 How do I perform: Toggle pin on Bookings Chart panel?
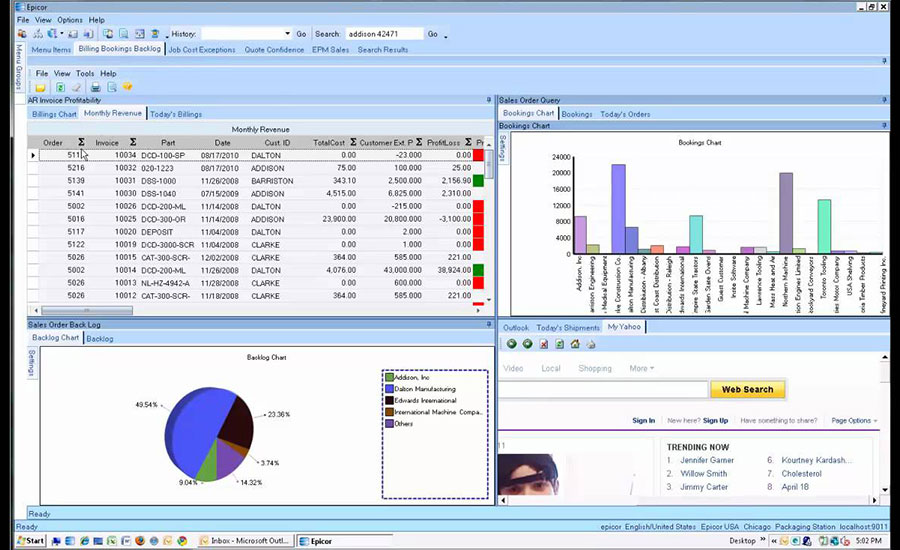884,125
